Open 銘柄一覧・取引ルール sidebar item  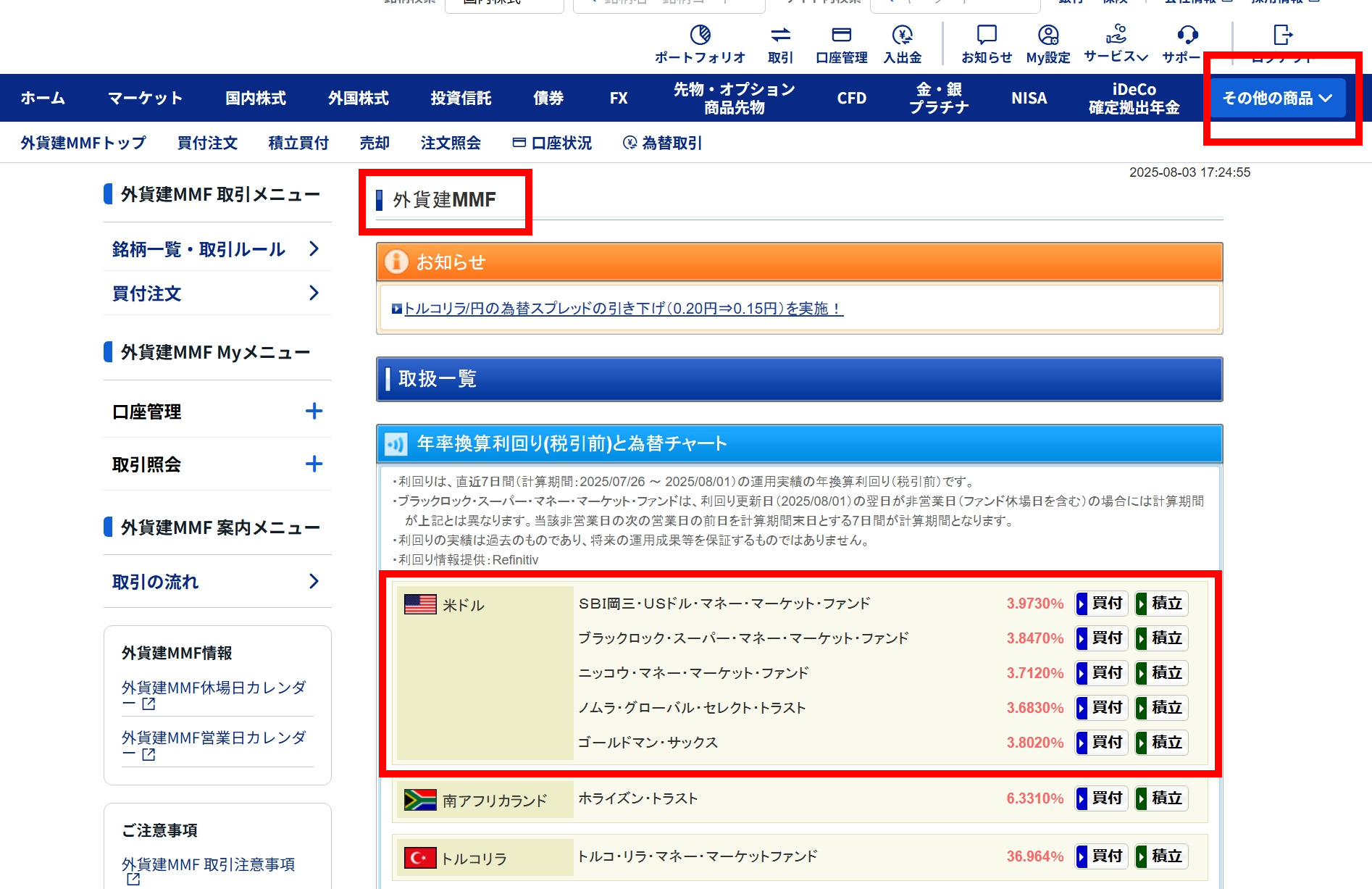217,249
